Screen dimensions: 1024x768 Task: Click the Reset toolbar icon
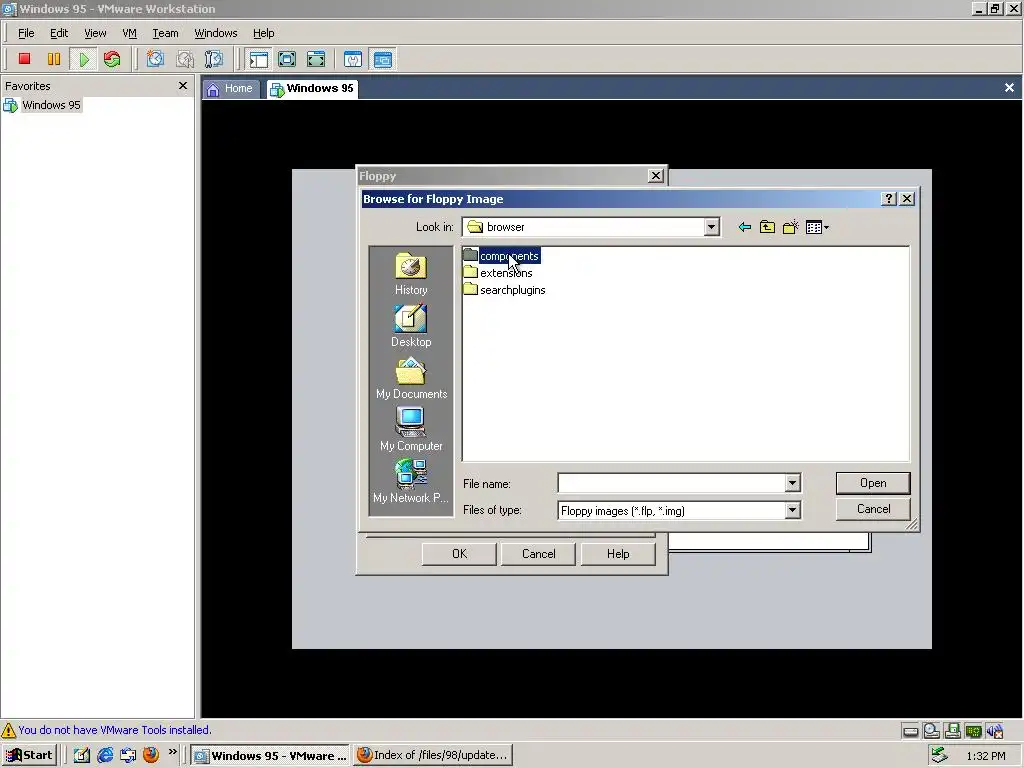click(112, 59)
